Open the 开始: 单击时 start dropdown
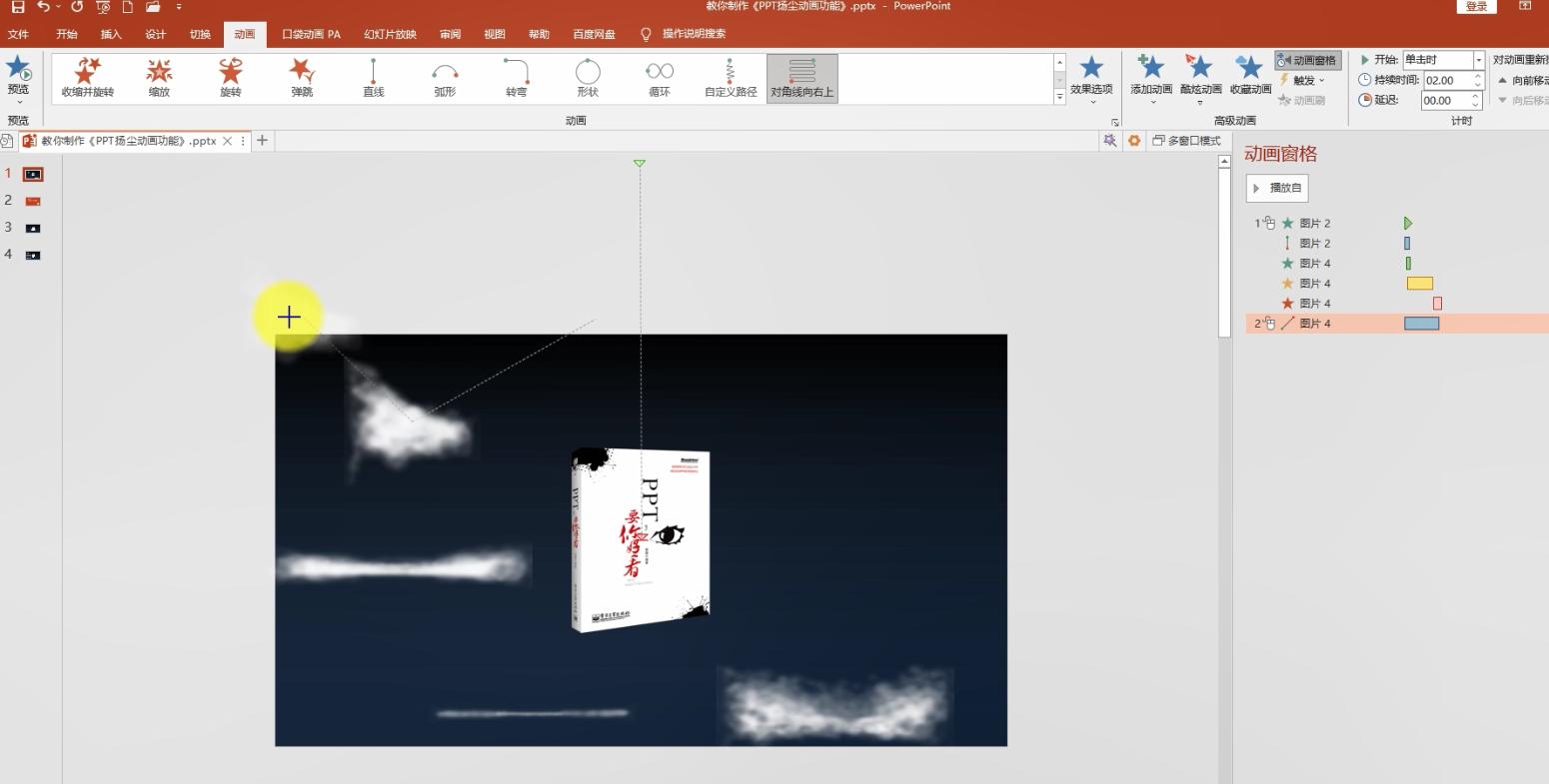Screen dimensions: 1549x784 pos(1478,59)
